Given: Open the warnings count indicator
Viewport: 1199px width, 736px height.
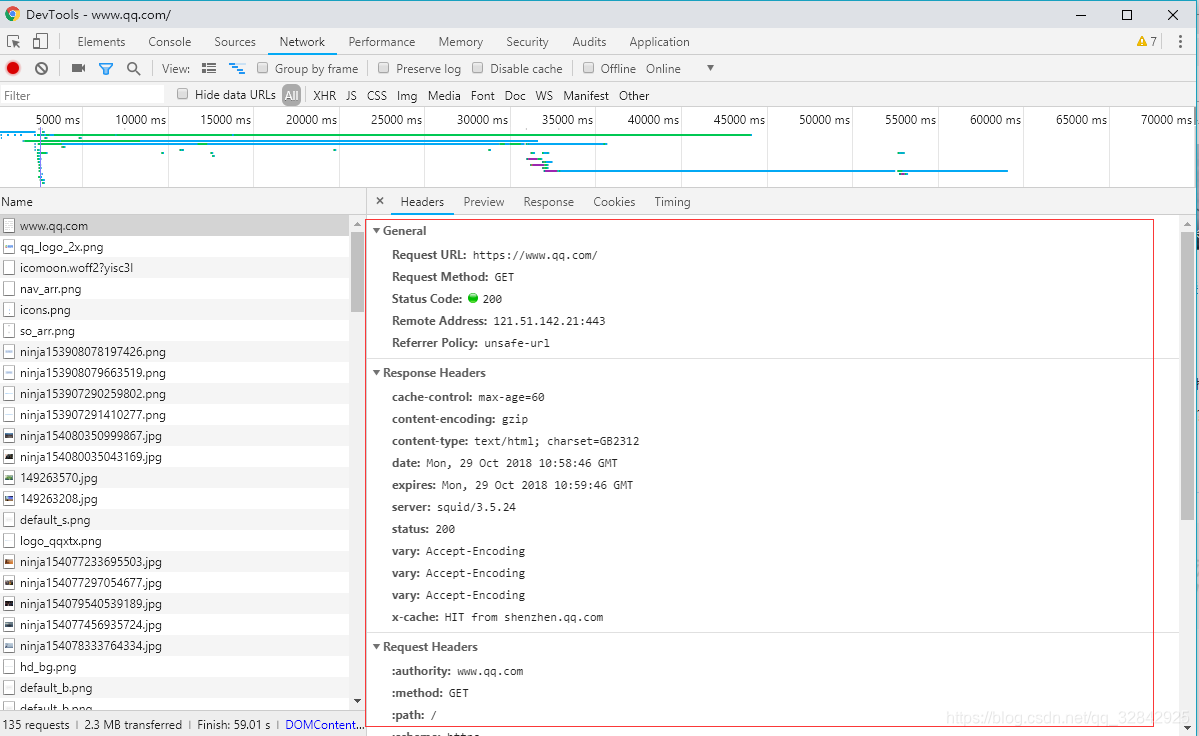Looking at the screenshot, I should pos(1146,42).
